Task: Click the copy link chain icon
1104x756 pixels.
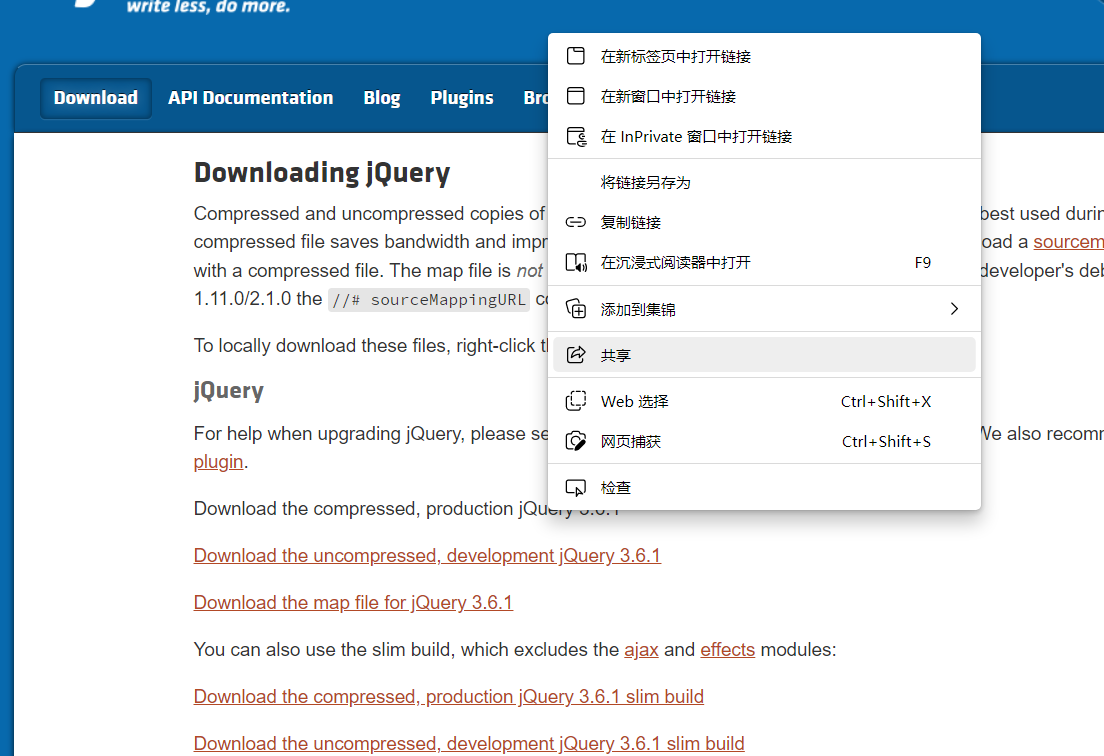Action: (576, 222)
